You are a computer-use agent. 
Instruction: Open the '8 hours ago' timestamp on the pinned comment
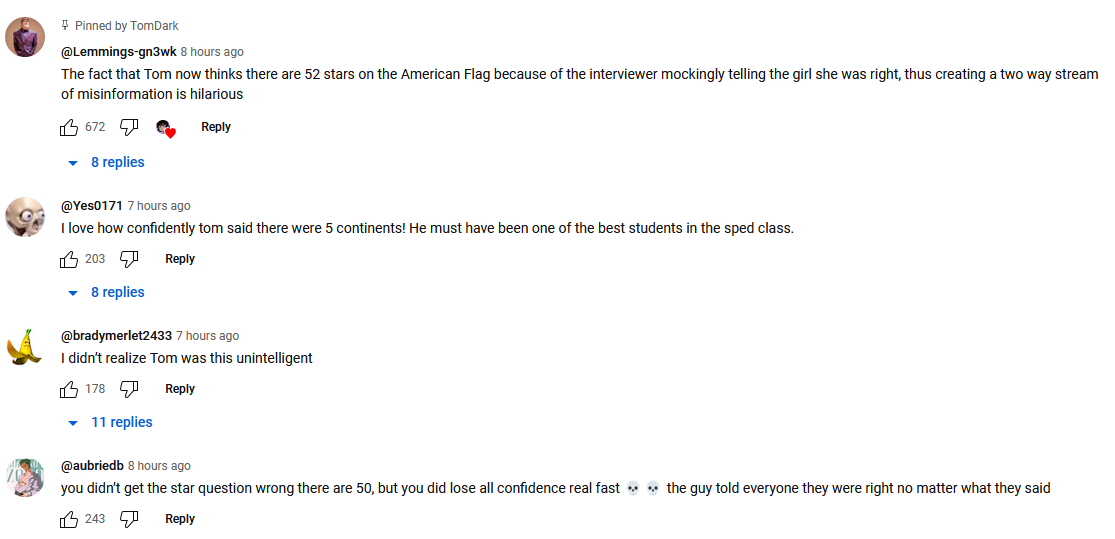212,52
